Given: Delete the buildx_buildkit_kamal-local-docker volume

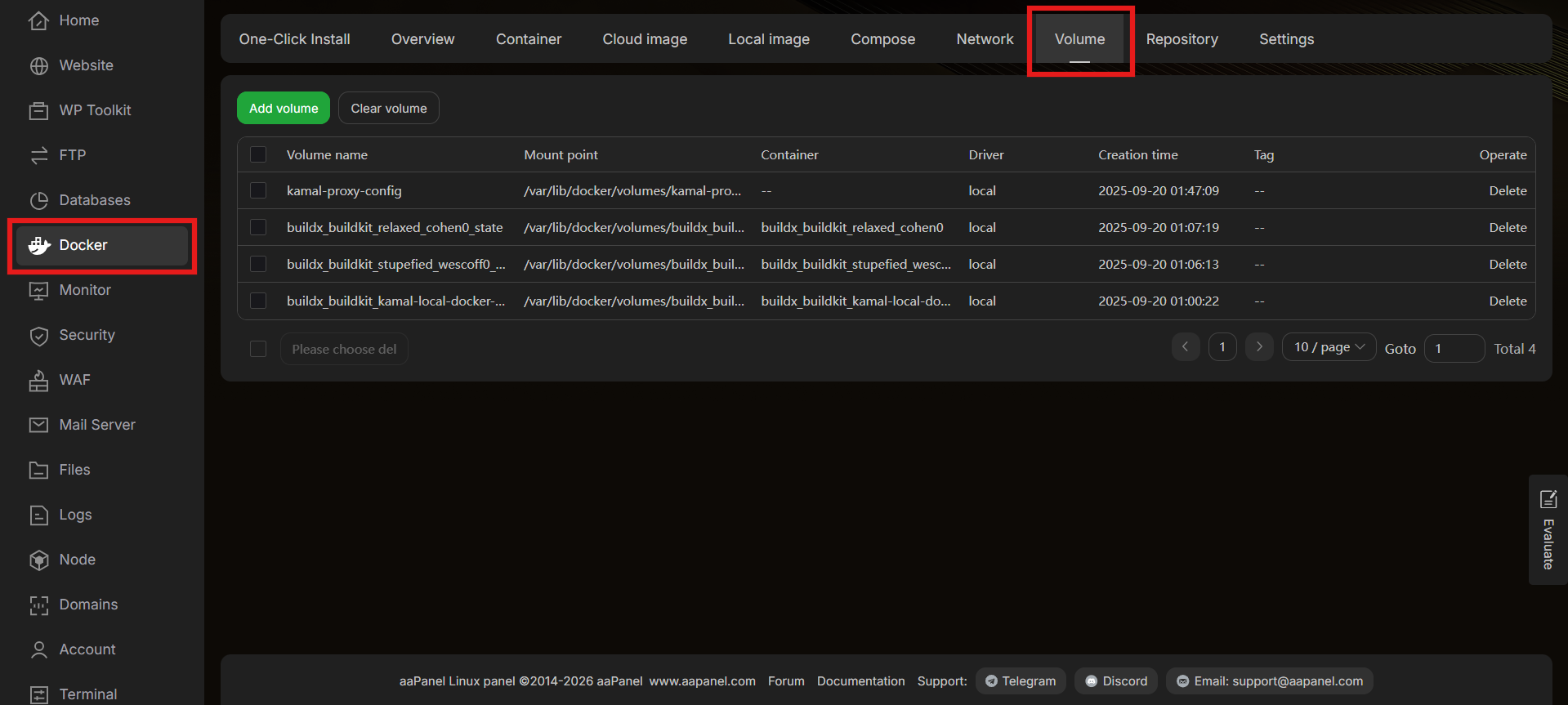Looking at the screenshot, I should (1508, 301).
